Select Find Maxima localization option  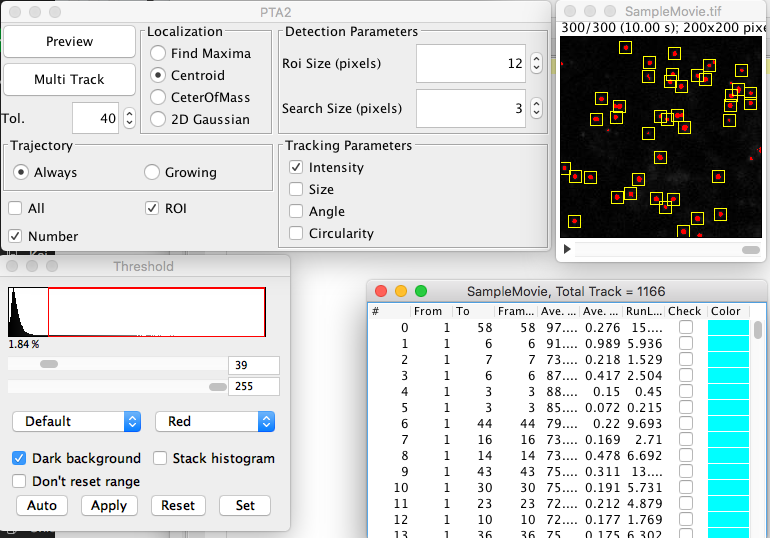(158, 53)
